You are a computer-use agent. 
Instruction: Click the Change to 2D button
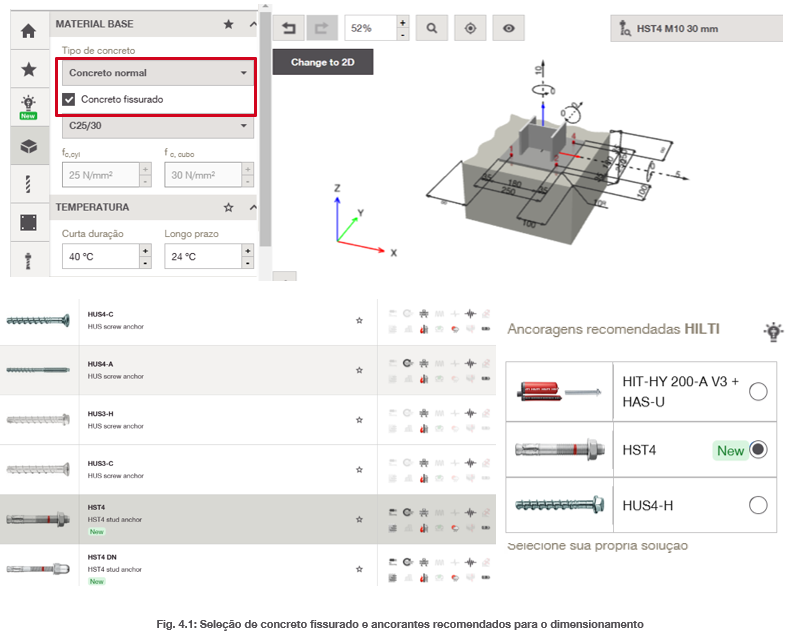point(323,62)
